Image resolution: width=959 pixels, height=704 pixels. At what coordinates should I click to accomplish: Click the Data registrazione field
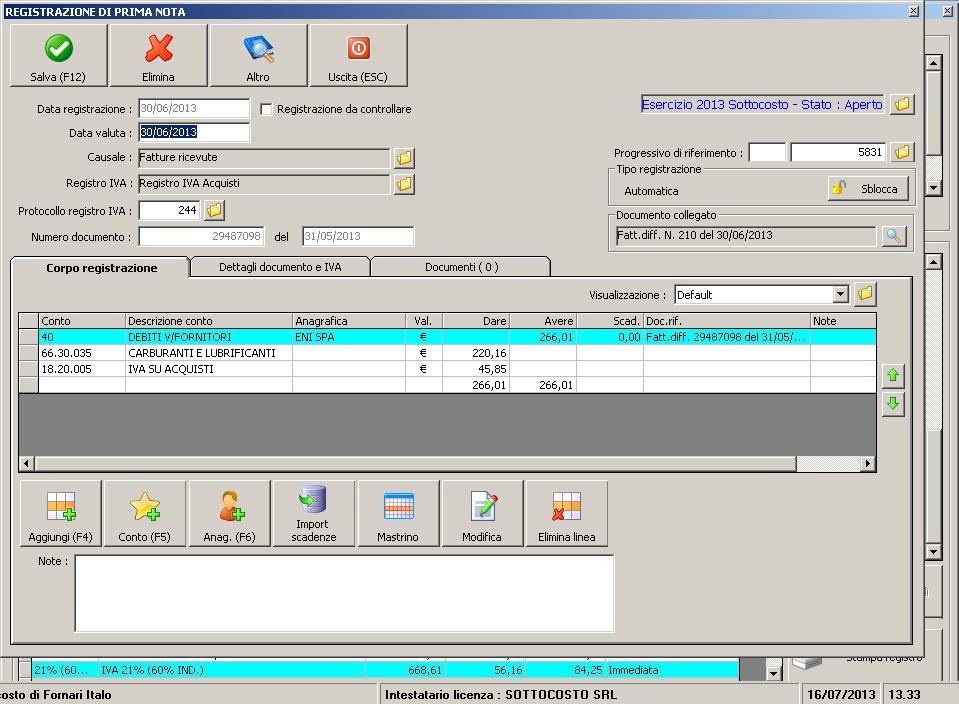(x=194, y=108)
